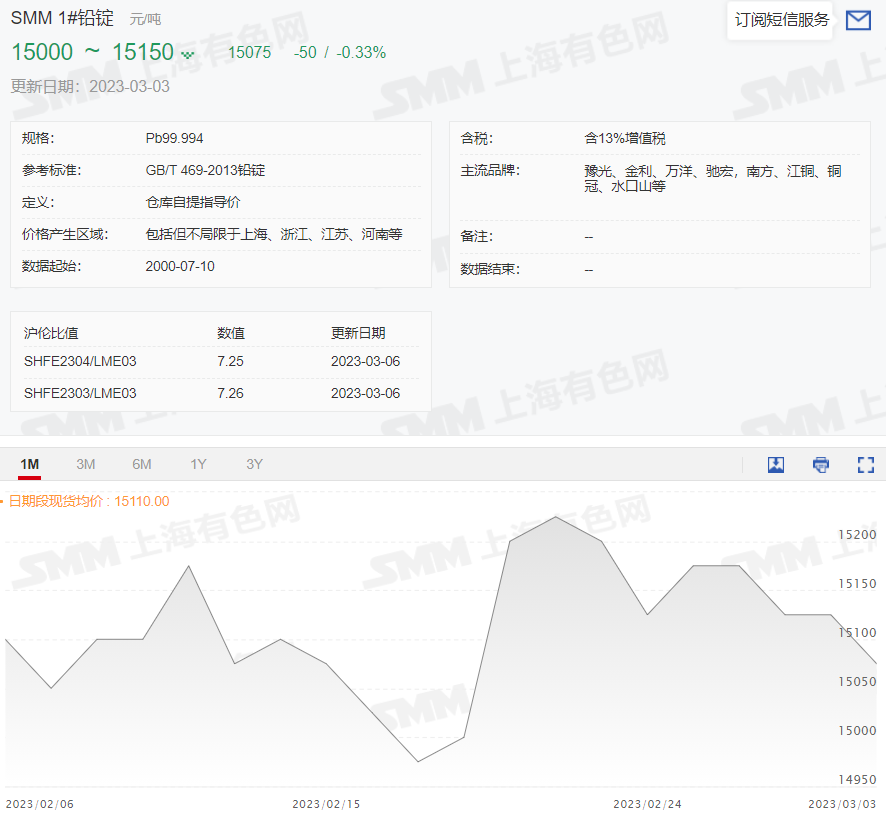Open the 1Y price history view
Image resolution: width=886 pixels, height=819 pixels.
pyautogui.click(x=197, y=464)
